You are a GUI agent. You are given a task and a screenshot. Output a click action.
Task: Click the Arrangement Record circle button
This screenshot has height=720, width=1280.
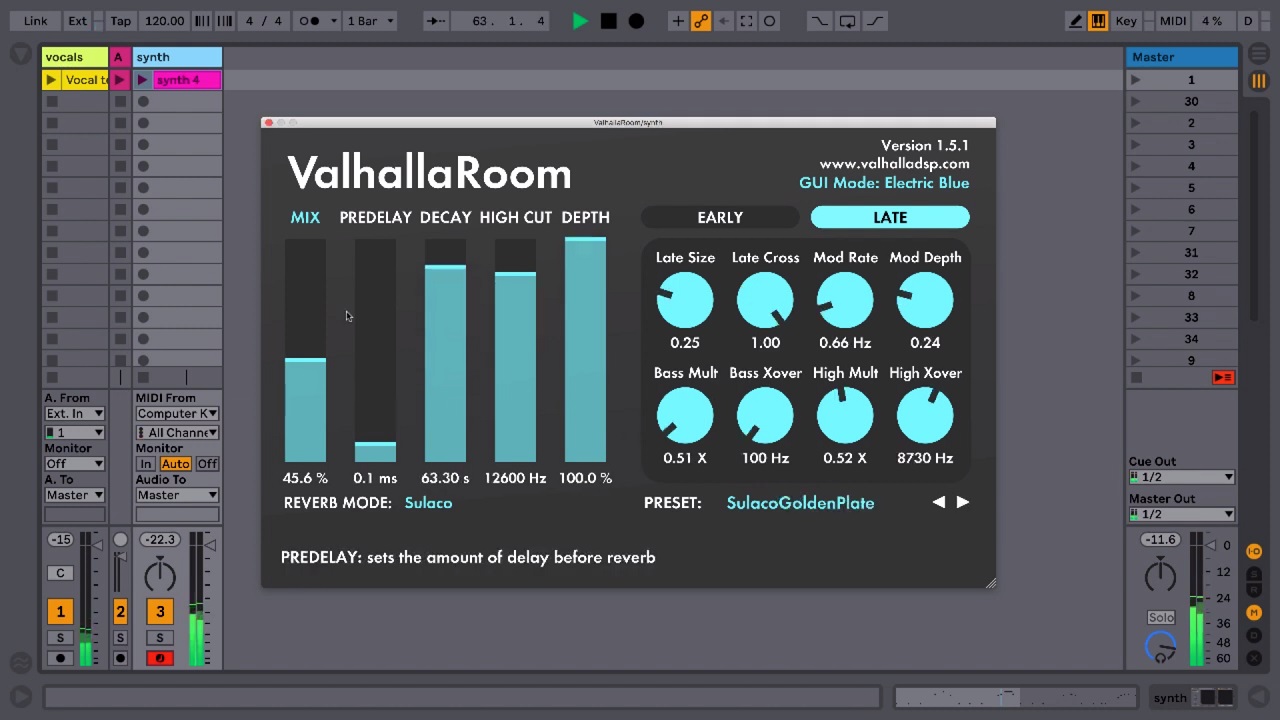click(x=636, y=21)
